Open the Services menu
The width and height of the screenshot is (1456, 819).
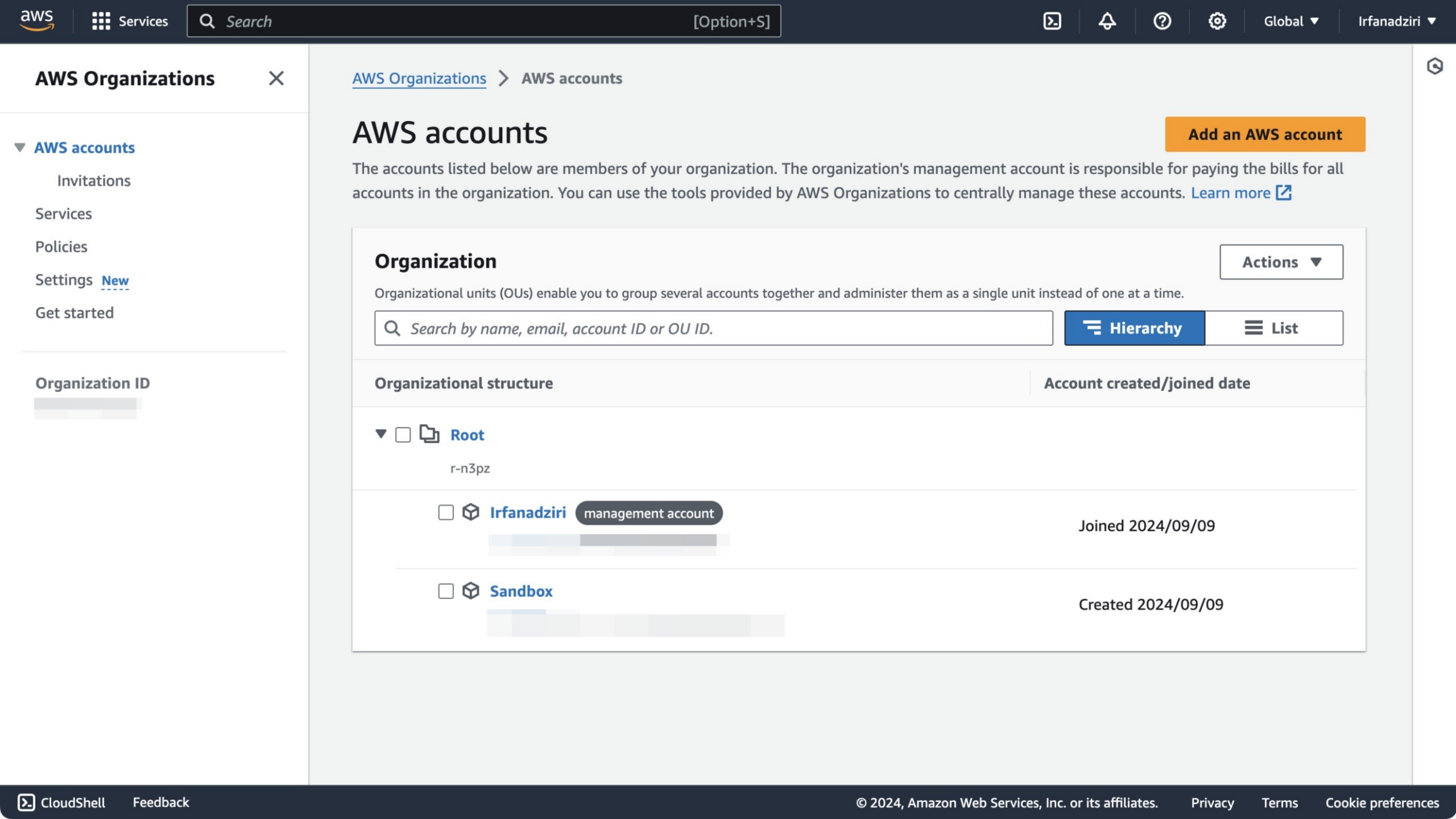130,21
